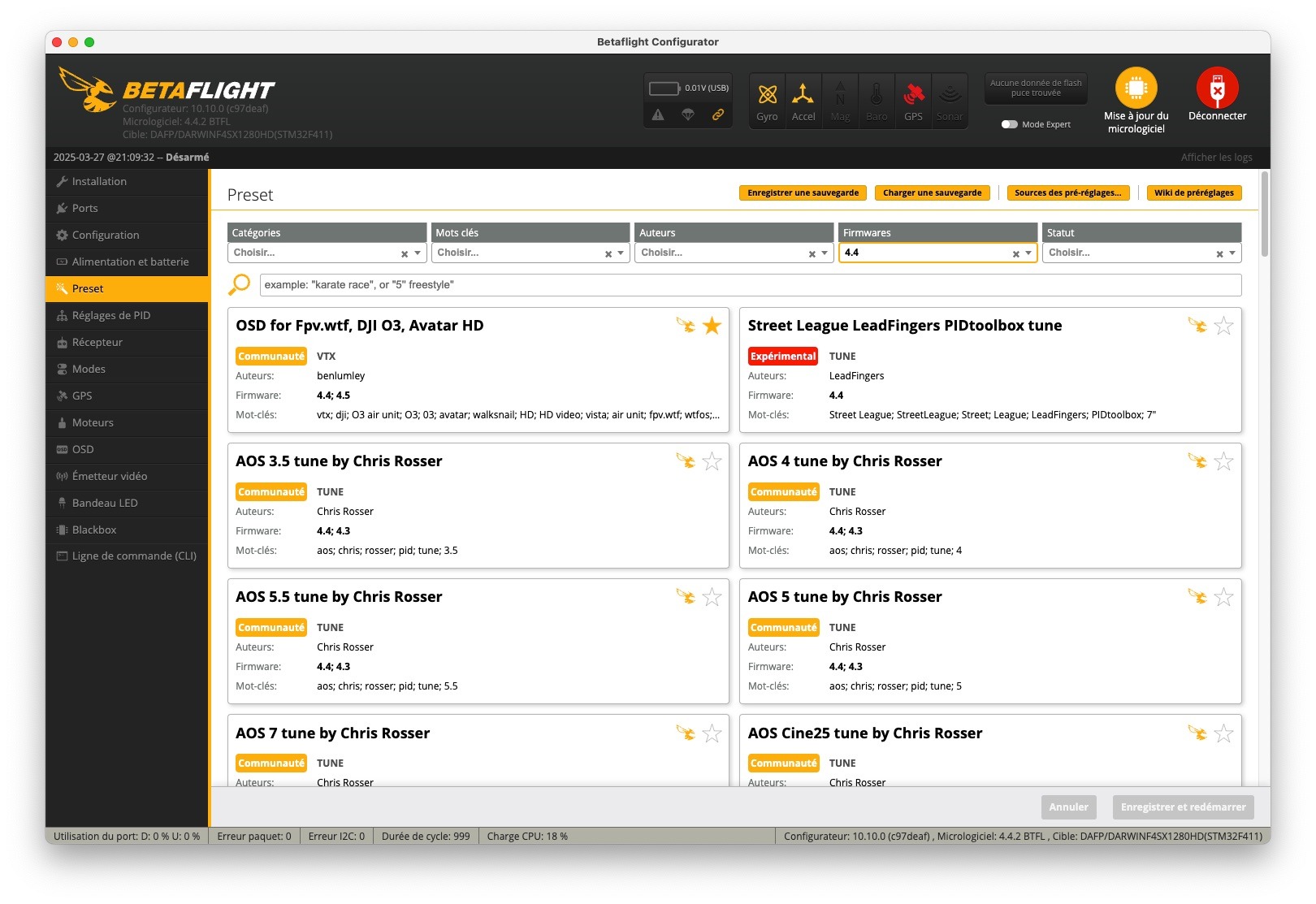1316x904 pixels.
Task: Click the preset search text field
Action: point(751,285)
